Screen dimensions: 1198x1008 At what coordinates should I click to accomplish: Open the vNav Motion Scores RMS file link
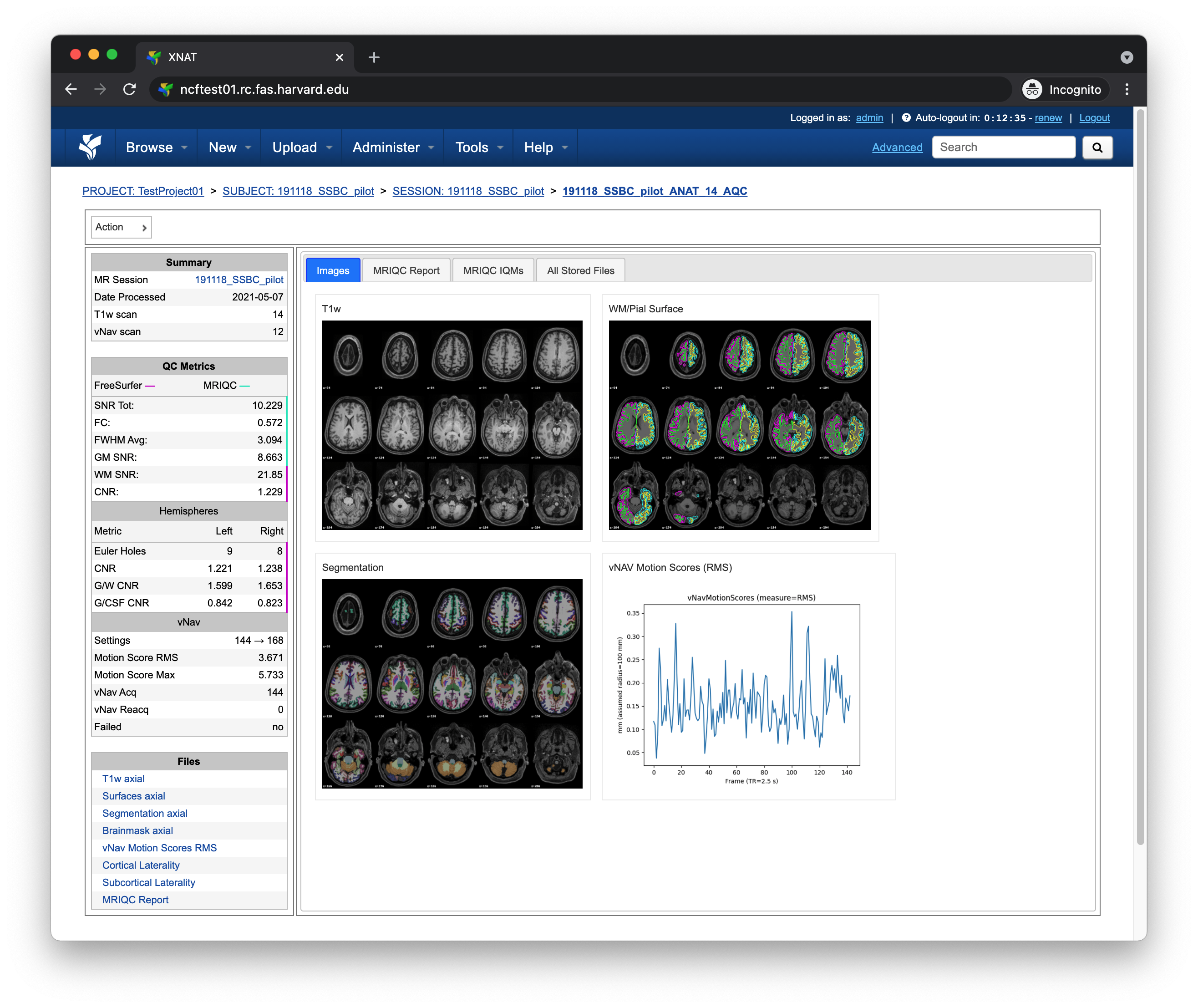159,847
